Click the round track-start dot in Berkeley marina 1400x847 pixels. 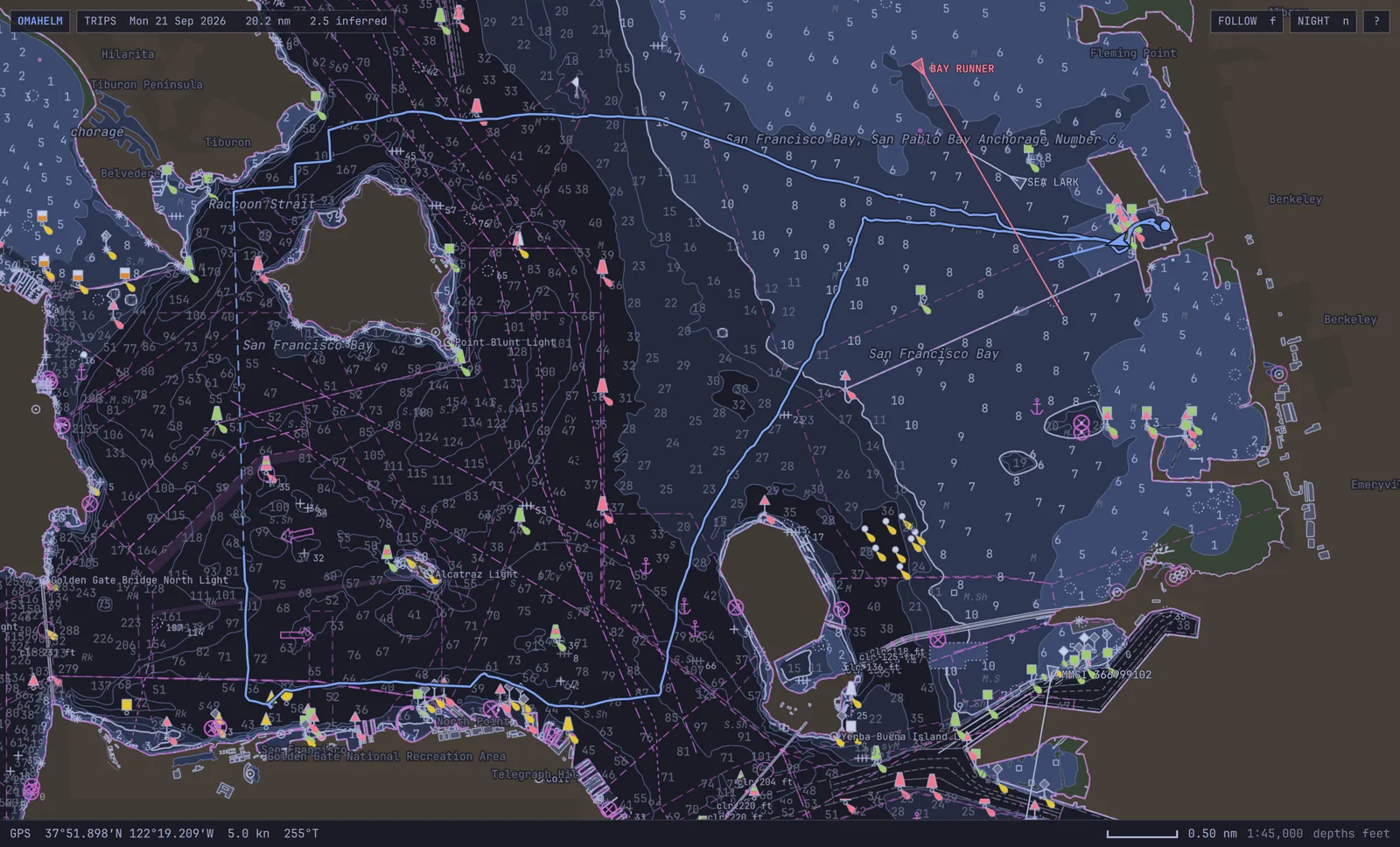tap(1165, 225)
